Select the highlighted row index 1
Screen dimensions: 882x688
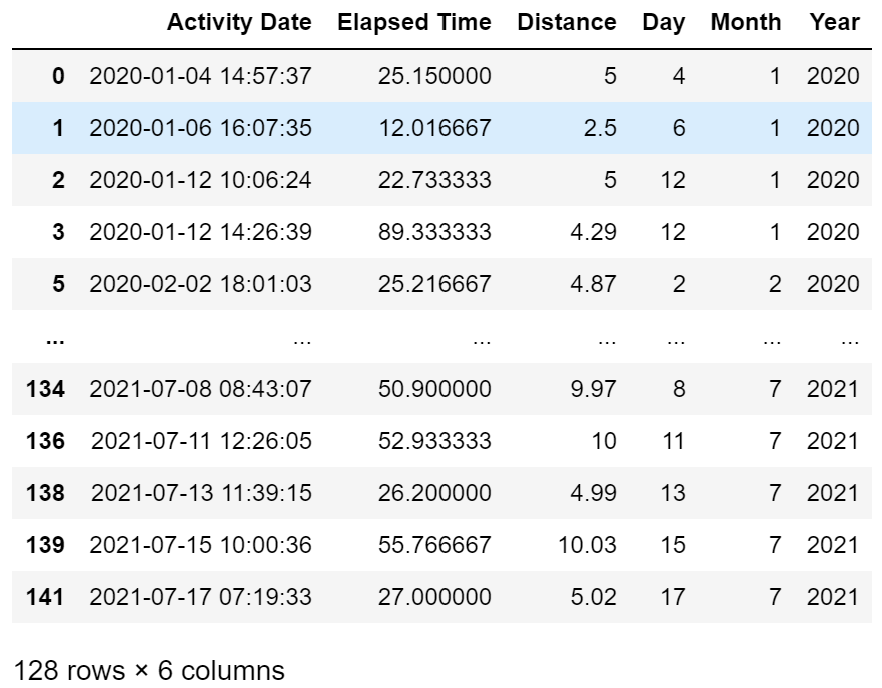pos(58,128)
